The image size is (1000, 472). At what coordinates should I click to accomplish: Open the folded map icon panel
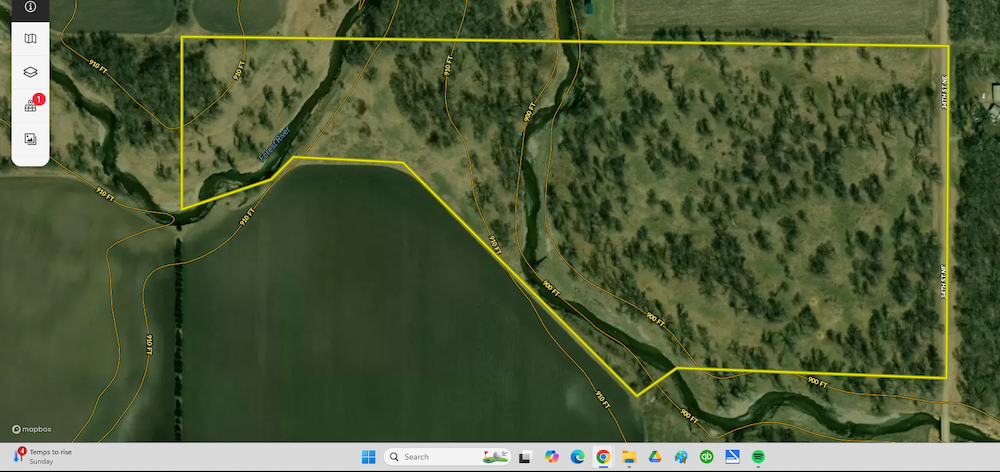[x=30, y=39]
